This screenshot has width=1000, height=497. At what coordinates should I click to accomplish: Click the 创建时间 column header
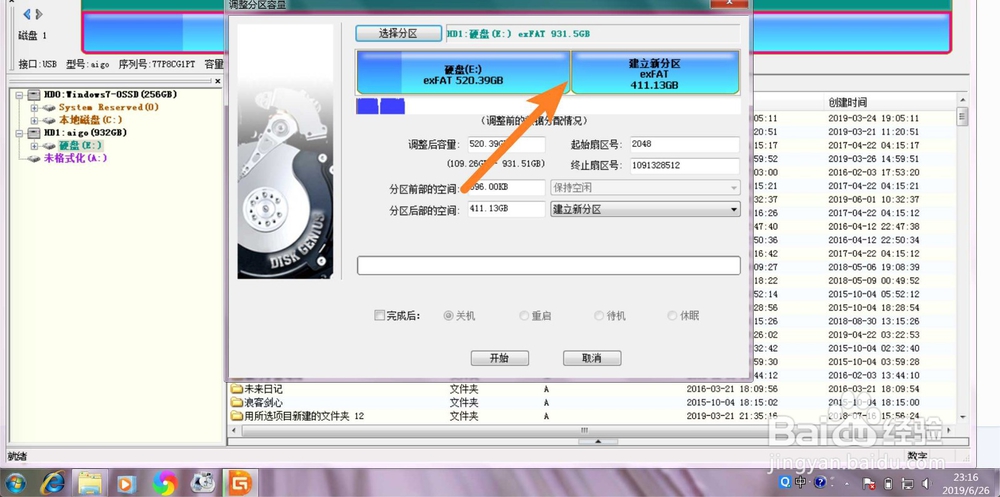click(847, 102)
